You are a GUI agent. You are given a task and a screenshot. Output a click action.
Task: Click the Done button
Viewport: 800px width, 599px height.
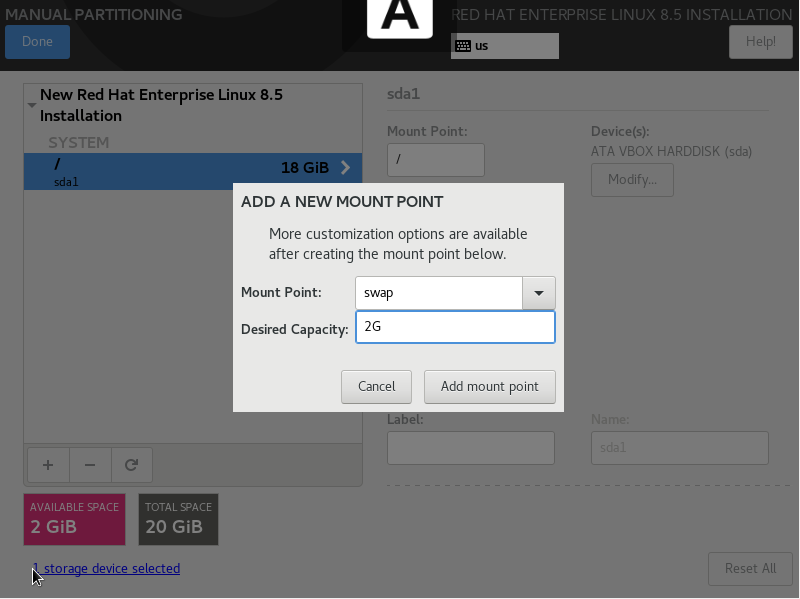37,42
